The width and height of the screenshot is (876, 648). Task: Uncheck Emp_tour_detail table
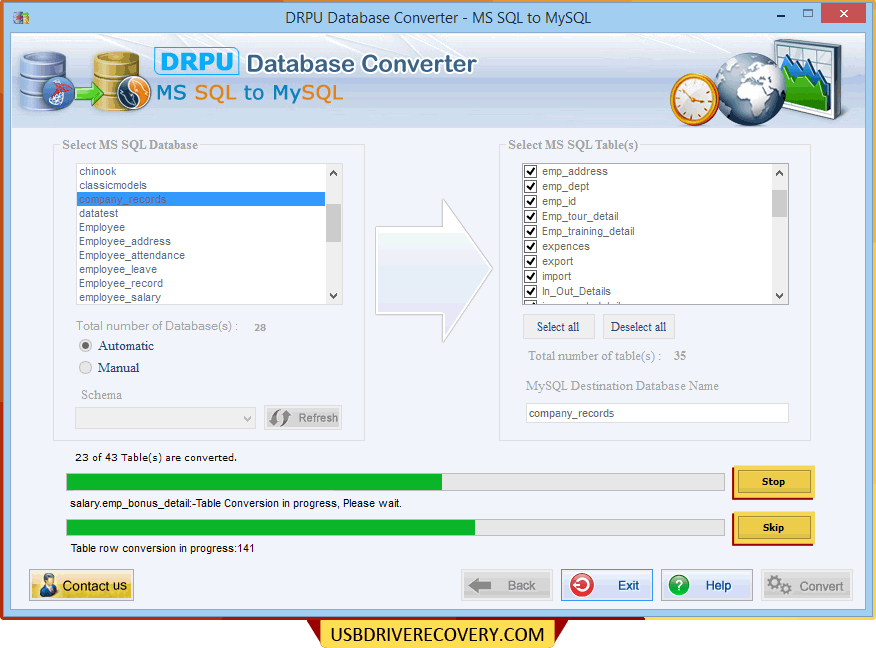pyautogui.click(x=531, y=216)
